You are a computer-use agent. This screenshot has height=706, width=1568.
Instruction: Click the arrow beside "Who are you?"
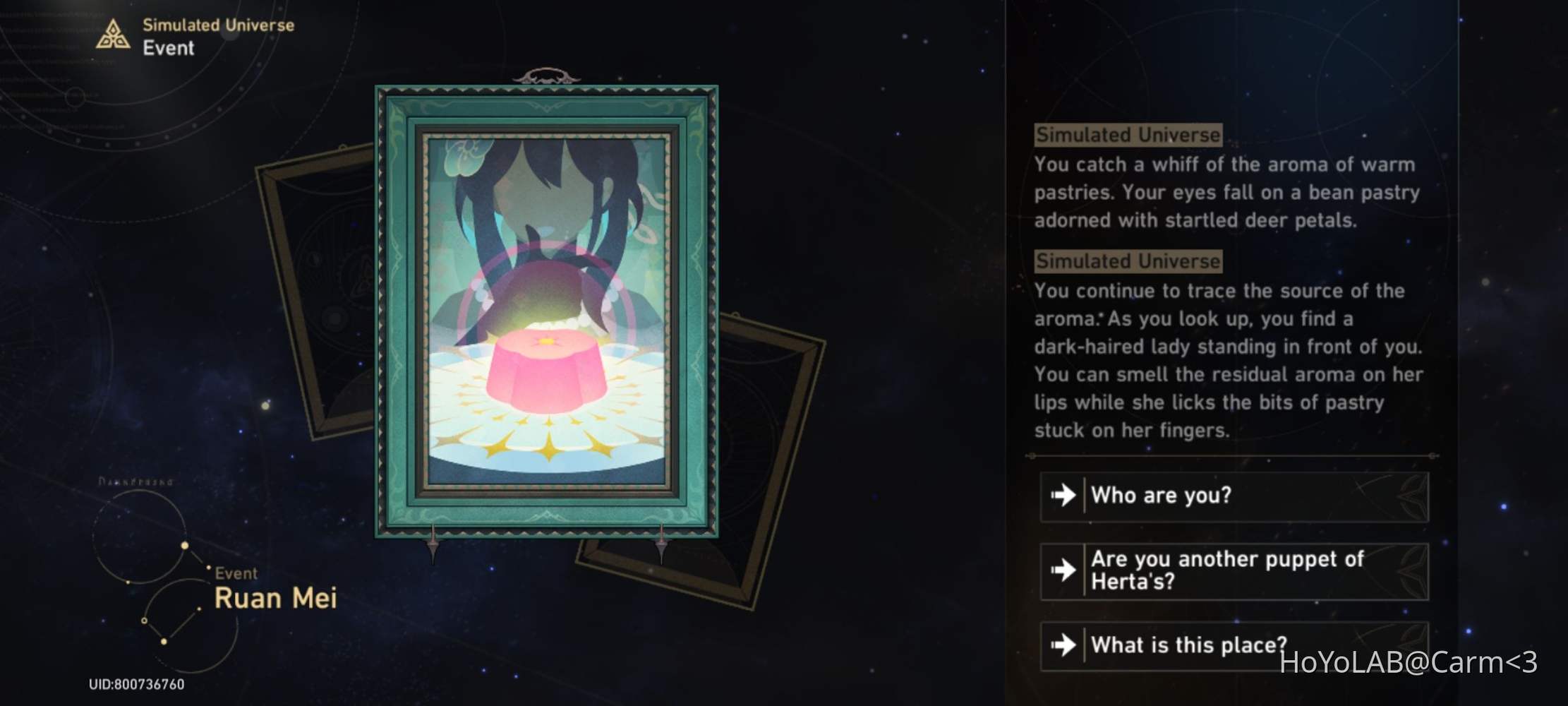[1063, 496]
